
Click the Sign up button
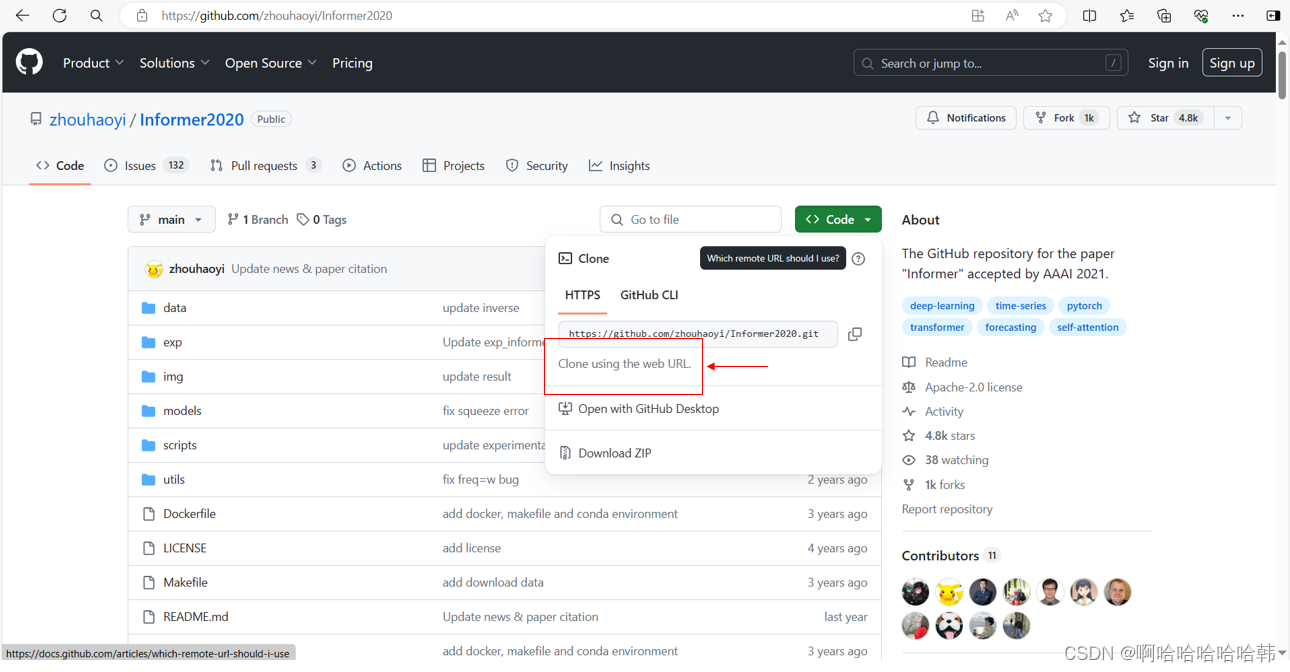(1232, 62)
